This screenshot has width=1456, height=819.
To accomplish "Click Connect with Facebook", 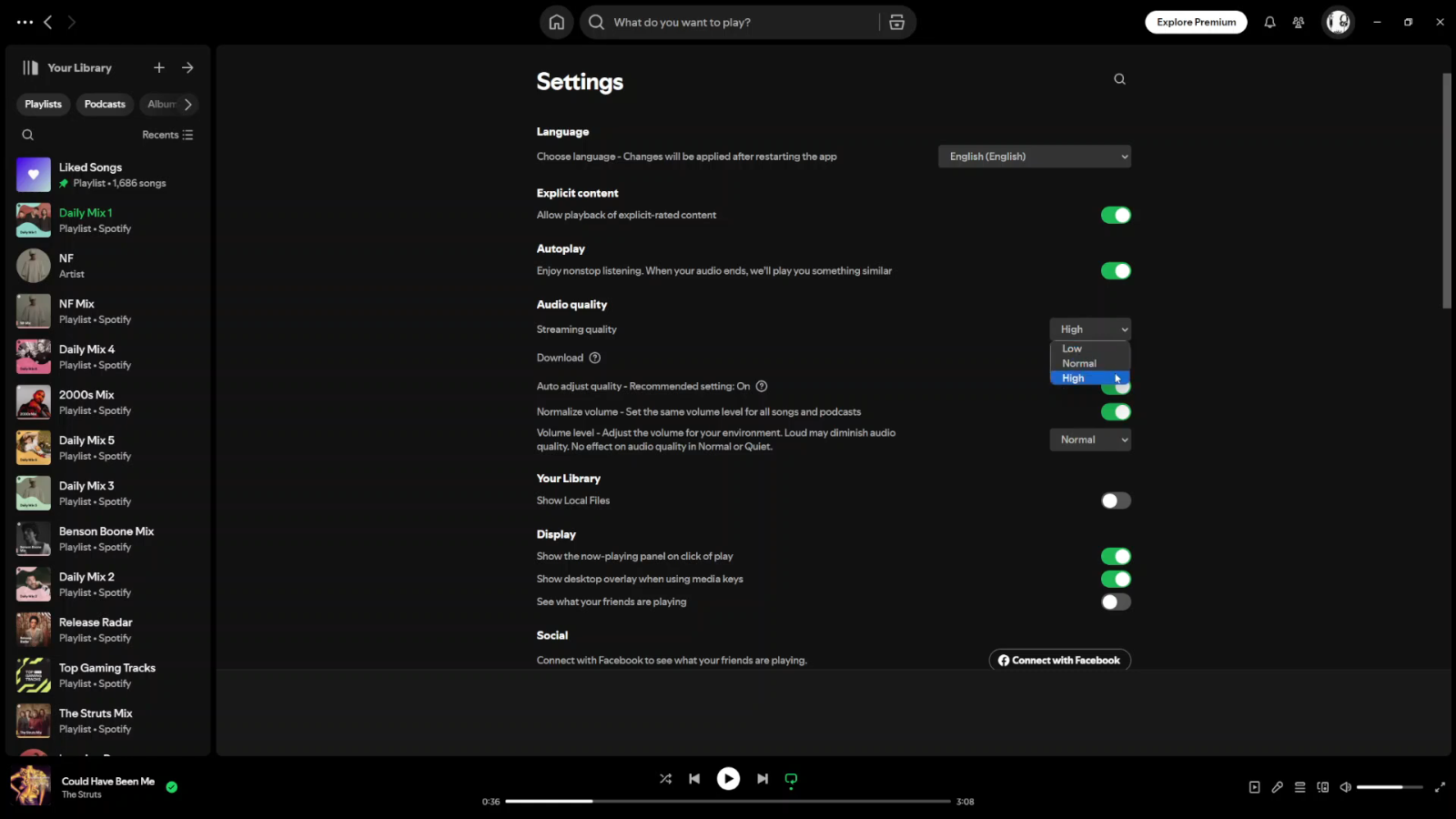I will 1059,660.
